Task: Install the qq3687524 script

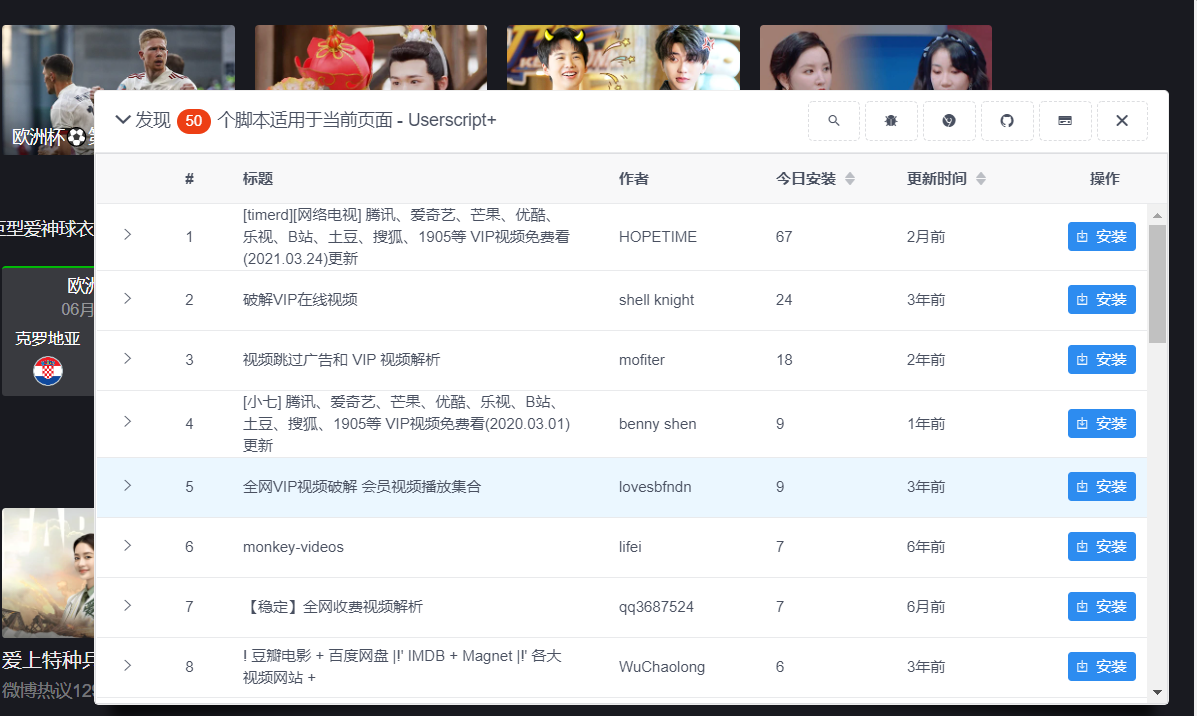Action: click(x=1102, y=607)
